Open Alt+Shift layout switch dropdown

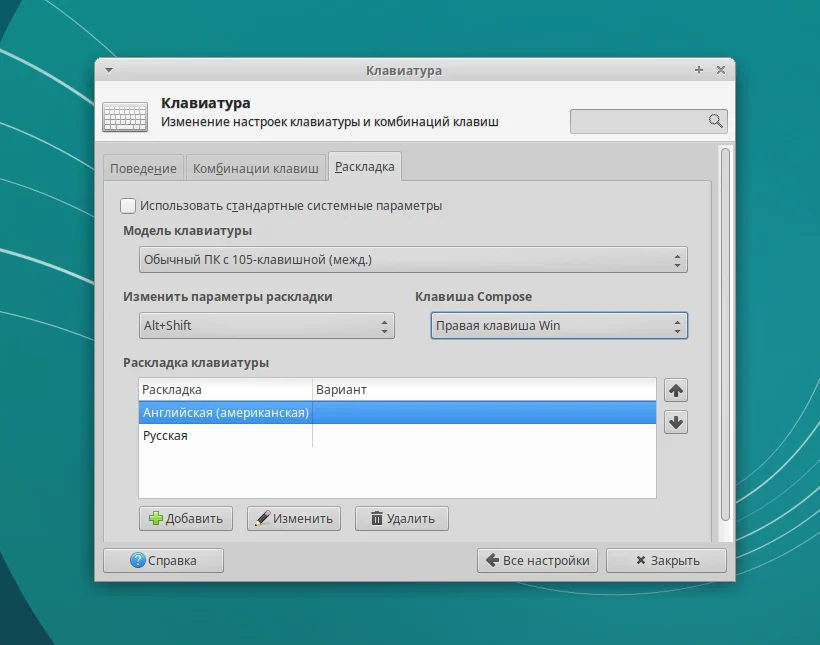[267, 326]
